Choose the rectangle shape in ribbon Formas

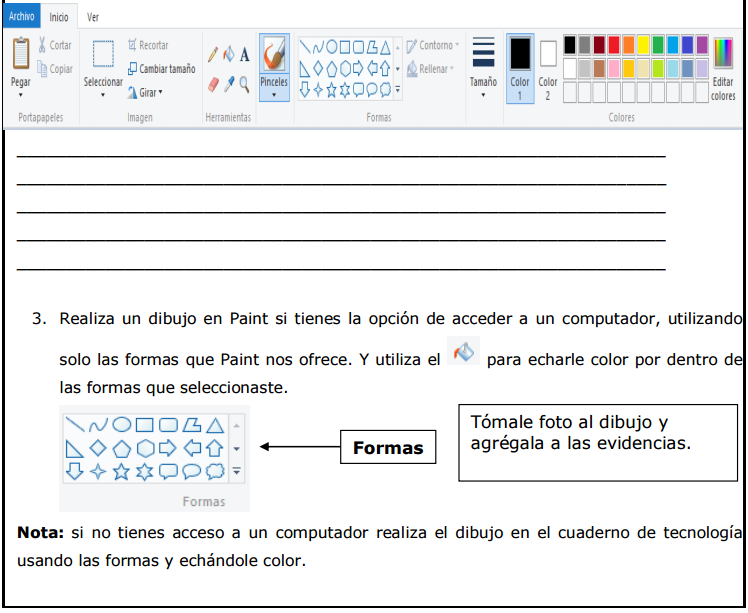pos(345,47)
